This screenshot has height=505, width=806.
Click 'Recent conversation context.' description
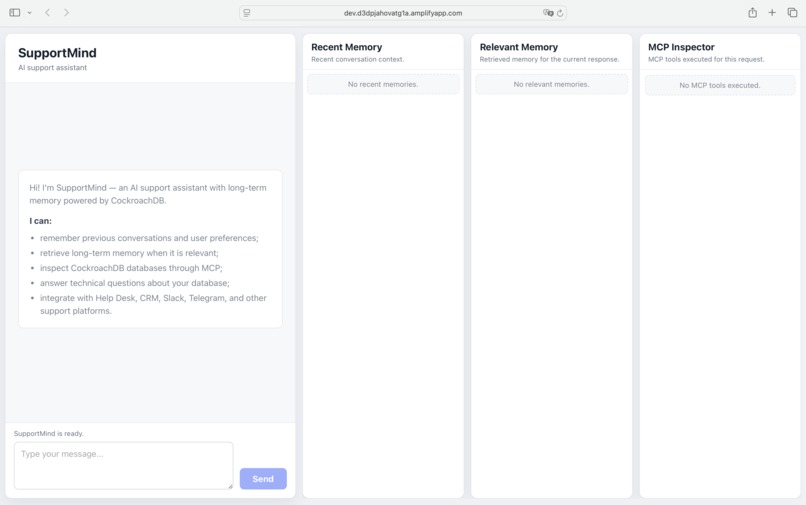pyautogui.click(x=358, y=60)
